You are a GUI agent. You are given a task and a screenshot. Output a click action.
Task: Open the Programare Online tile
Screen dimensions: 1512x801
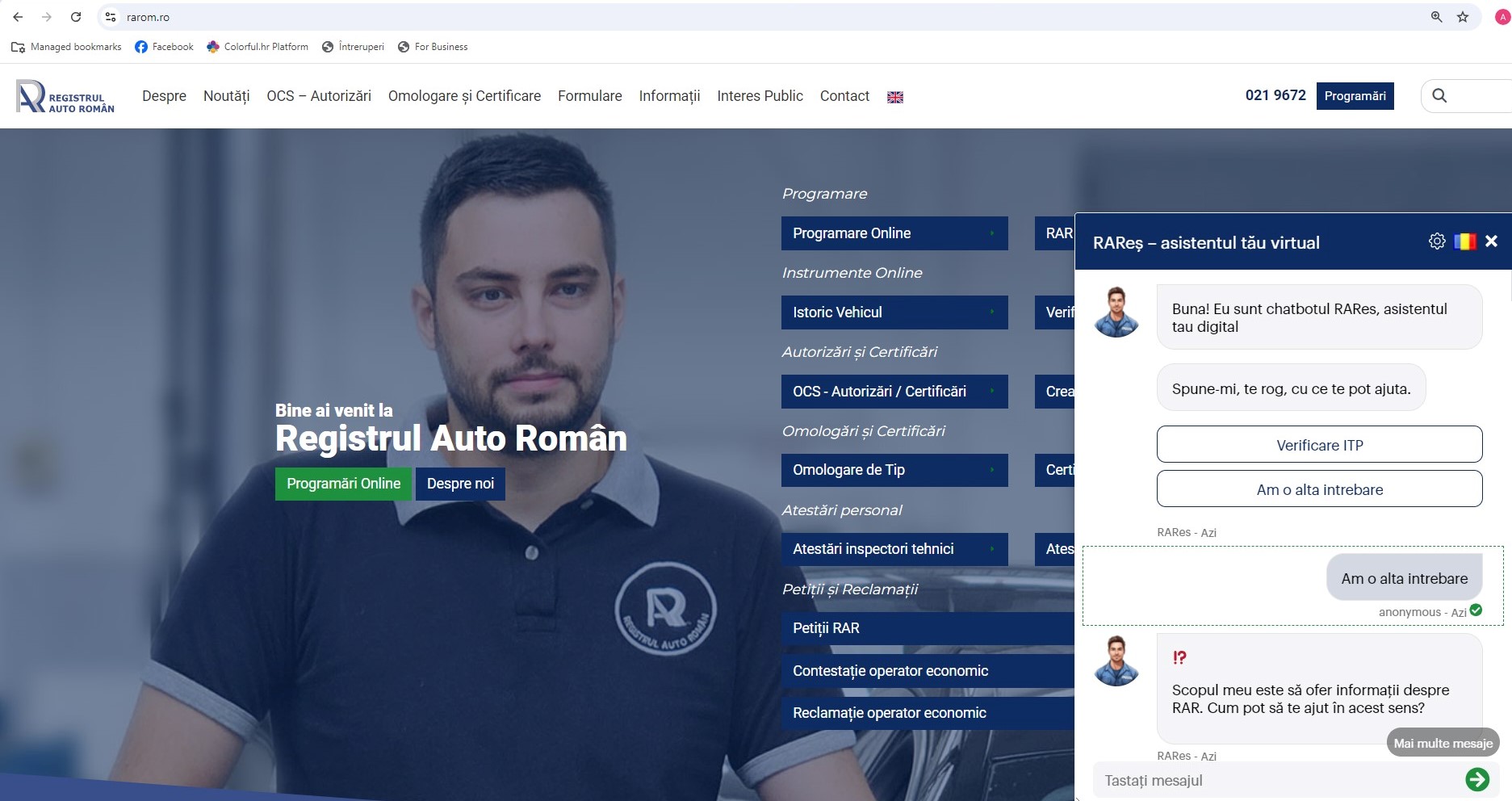pos(894,233)
